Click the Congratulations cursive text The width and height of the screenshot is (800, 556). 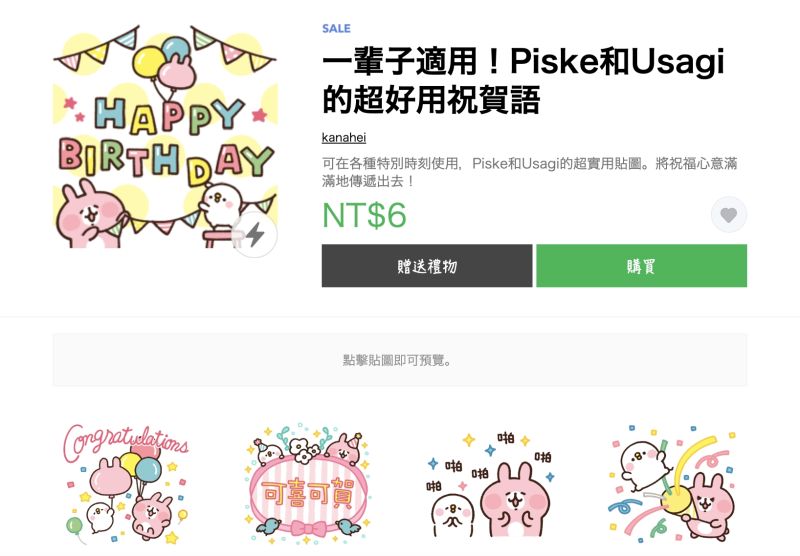coord(126,441)
